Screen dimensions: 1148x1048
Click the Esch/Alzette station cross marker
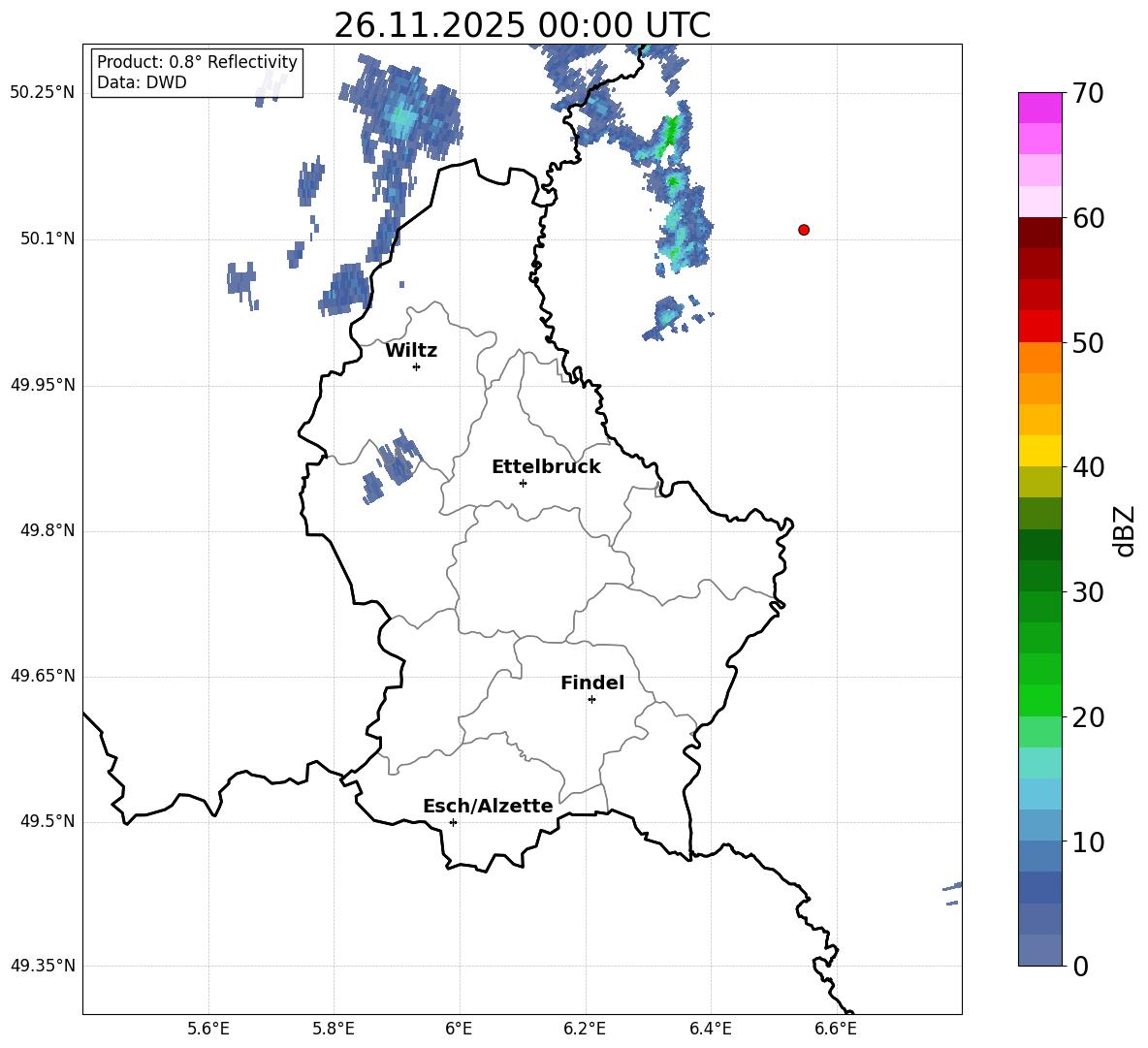point(453,822)
